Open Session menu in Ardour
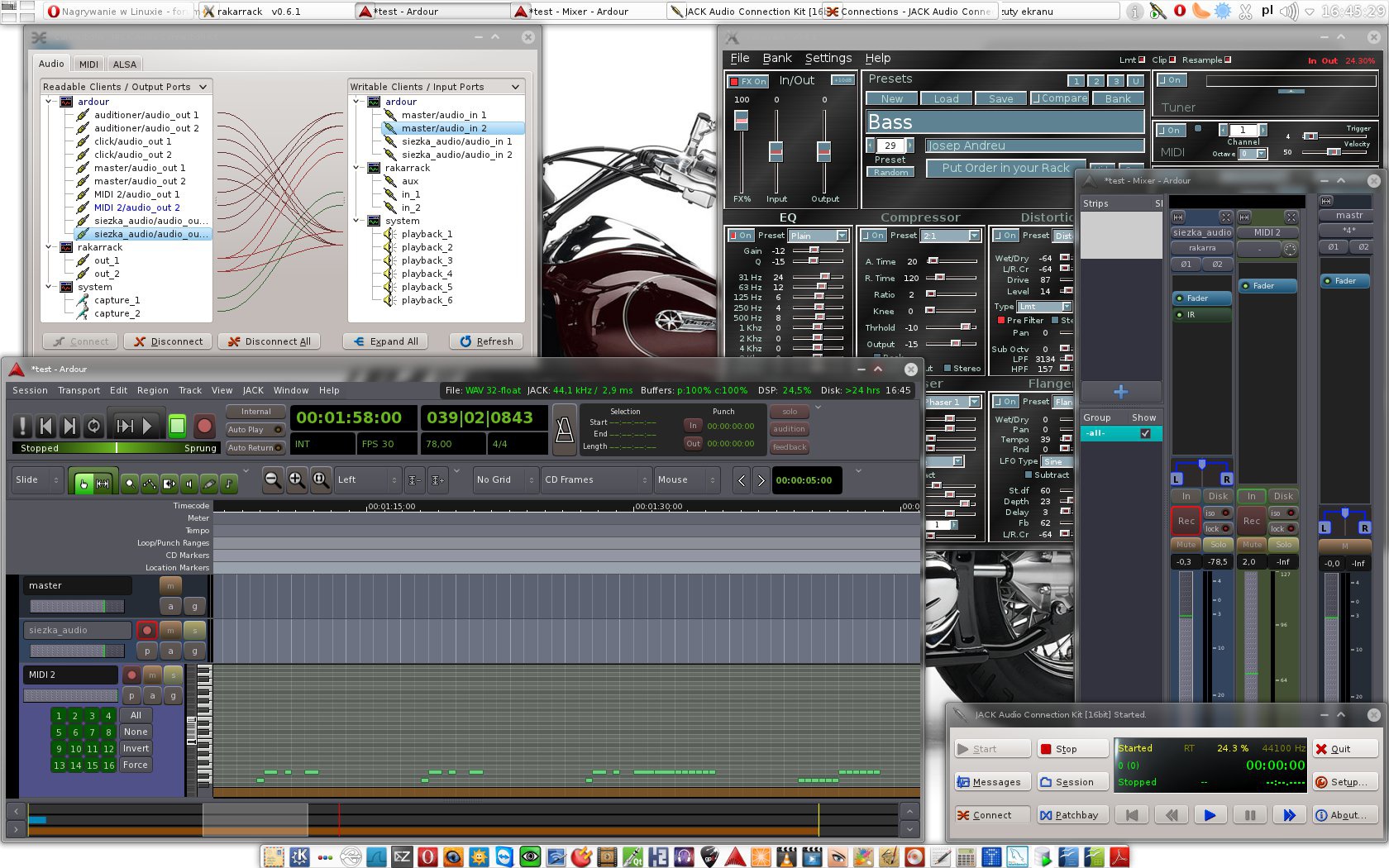This screenshot has height=868, width=1389. [x=30, y=391]
